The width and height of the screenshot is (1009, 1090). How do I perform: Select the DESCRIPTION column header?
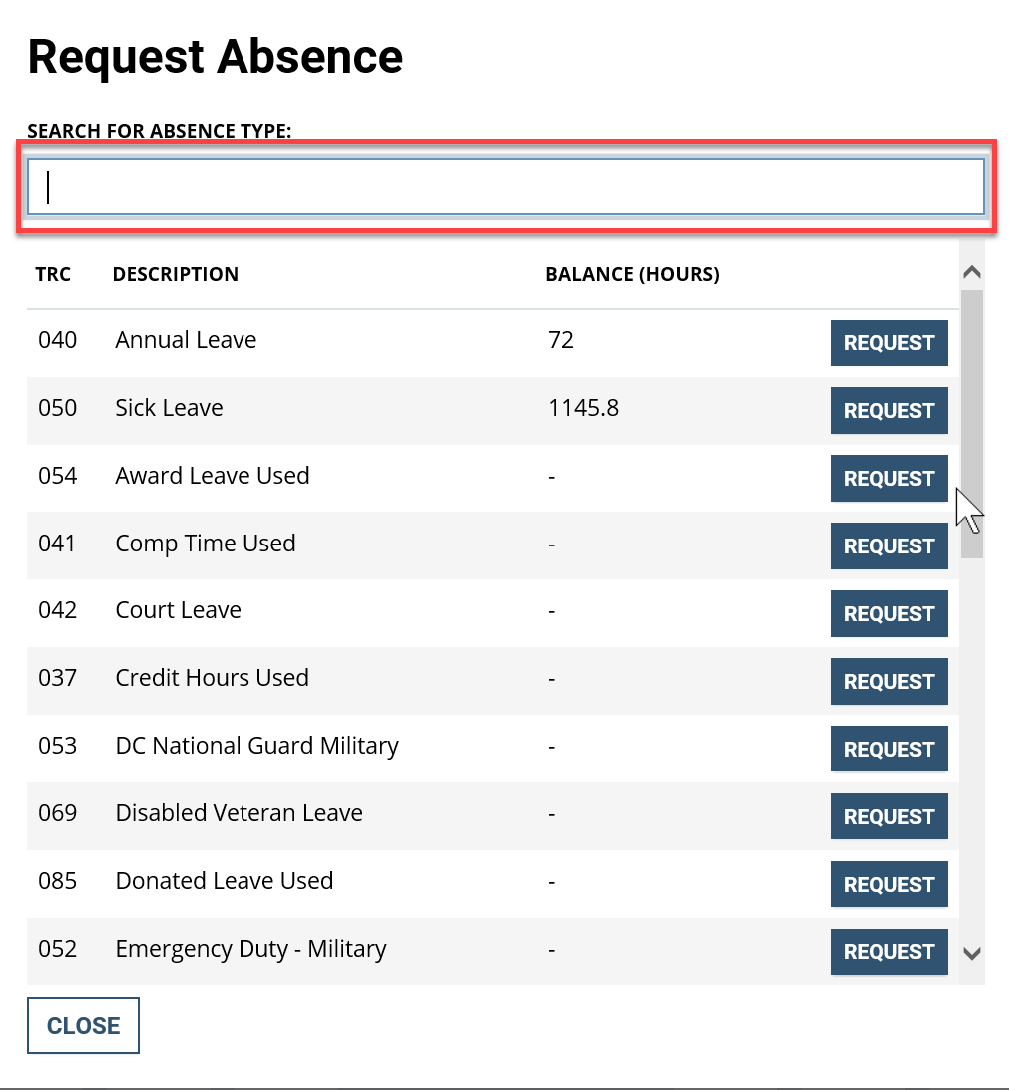pyautogui.click(x=175, y=273)
